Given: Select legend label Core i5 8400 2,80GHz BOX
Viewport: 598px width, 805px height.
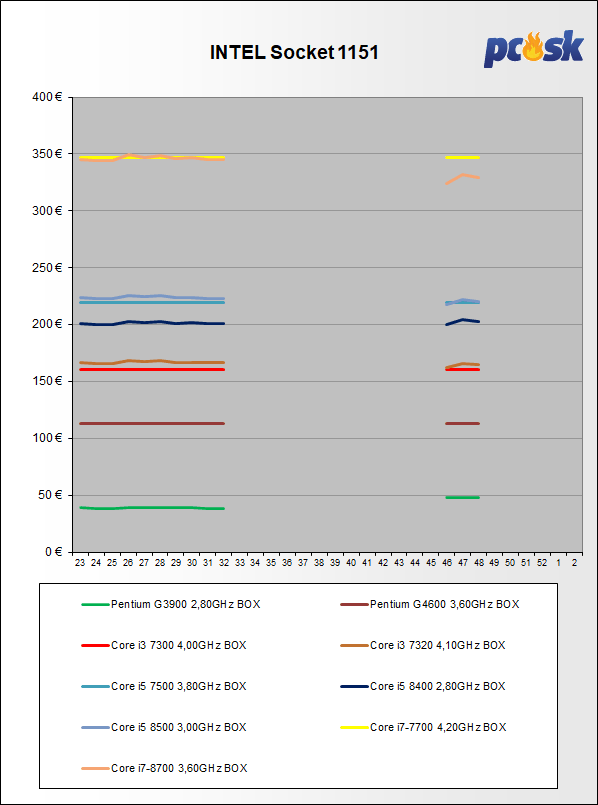Looking at the screenshot, I should pyautogui.click(x=438, y=686).
